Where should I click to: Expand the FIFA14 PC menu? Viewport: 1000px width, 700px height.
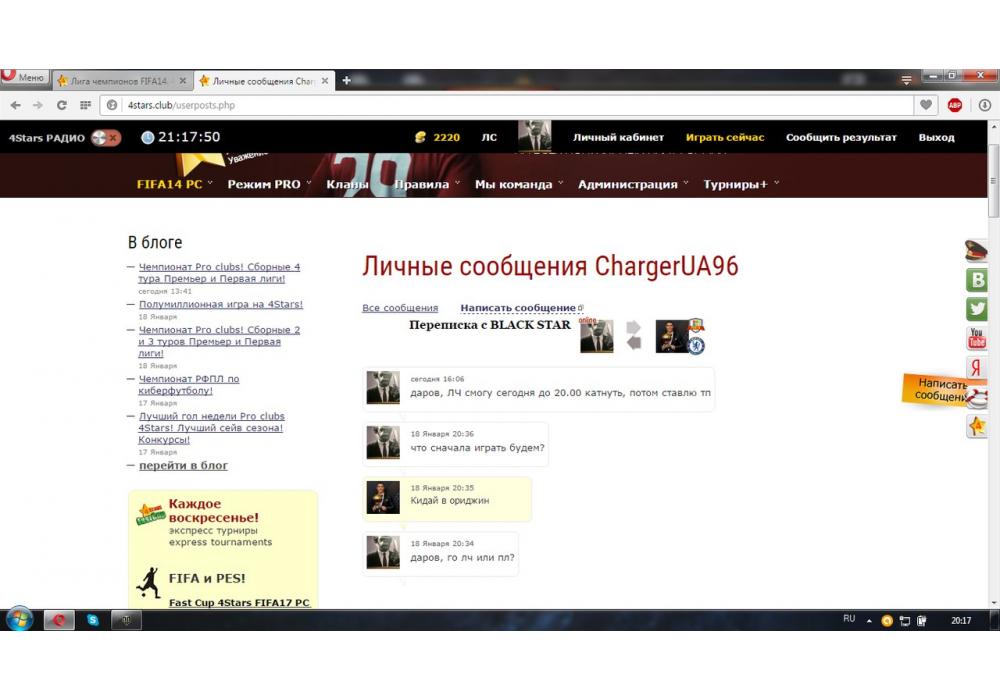pyautogui.click(x=175, y=184)
